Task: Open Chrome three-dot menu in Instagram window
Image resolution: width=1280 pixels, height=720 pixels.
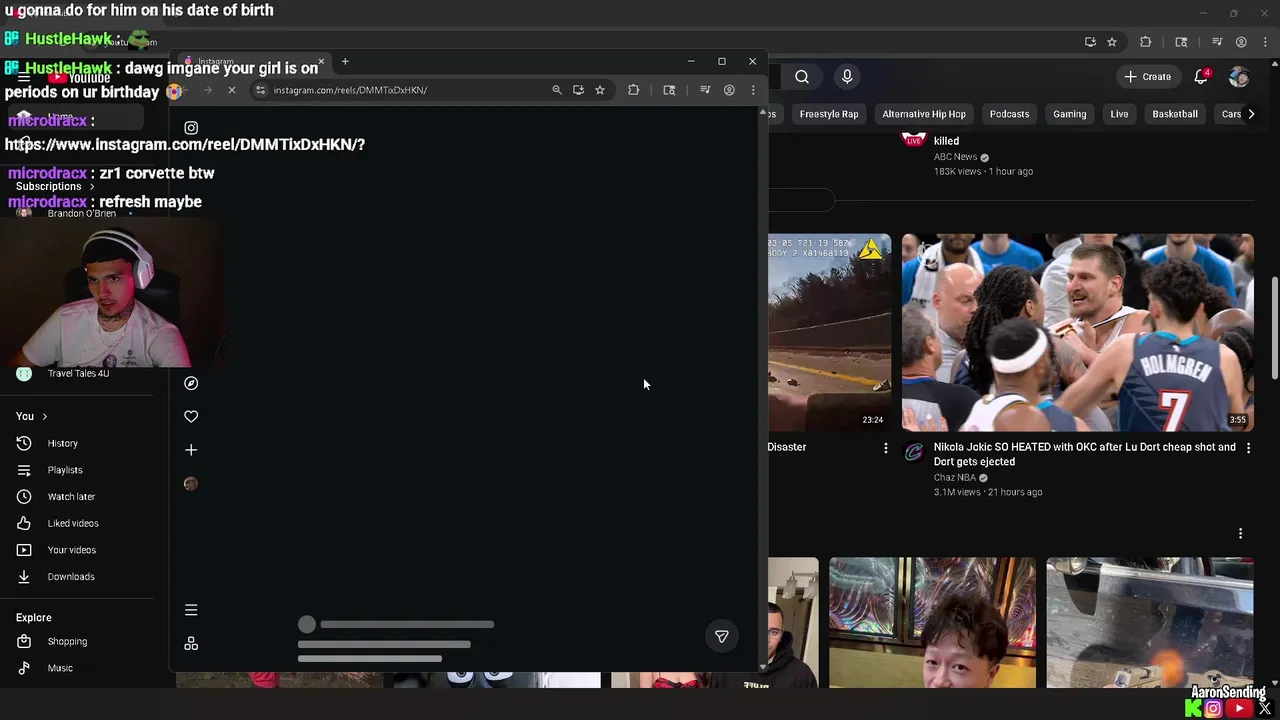Action: click(x=753, y=90)
